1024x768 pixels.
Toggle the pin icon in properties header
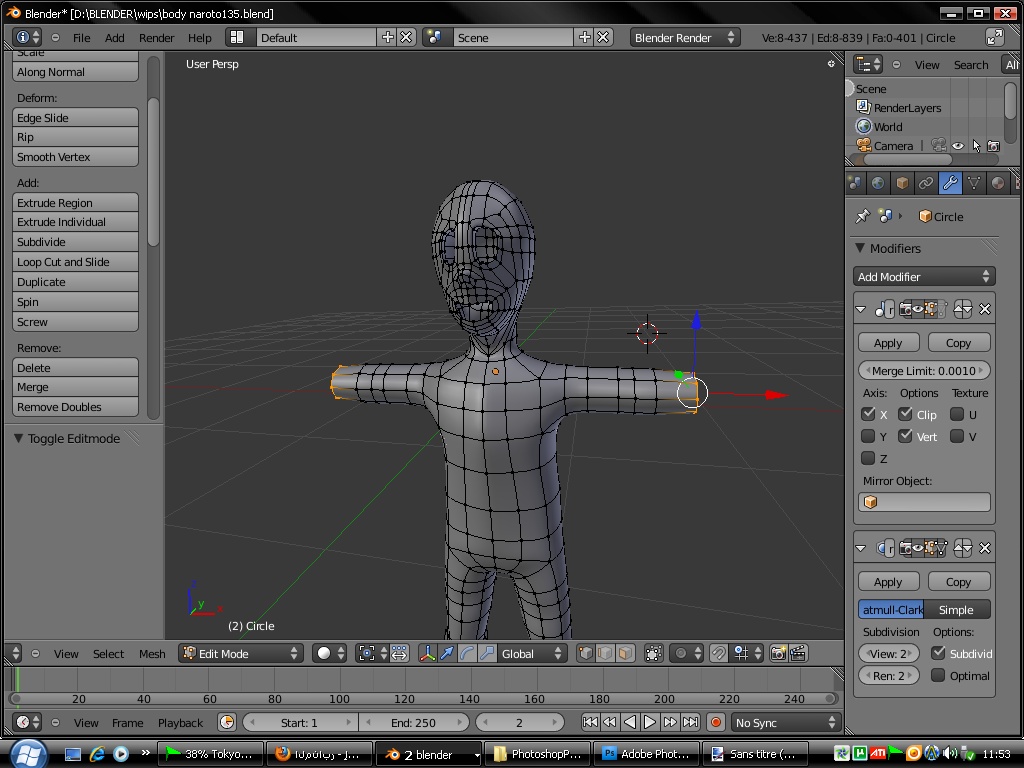pyautogui.click(x=863, y=216)
